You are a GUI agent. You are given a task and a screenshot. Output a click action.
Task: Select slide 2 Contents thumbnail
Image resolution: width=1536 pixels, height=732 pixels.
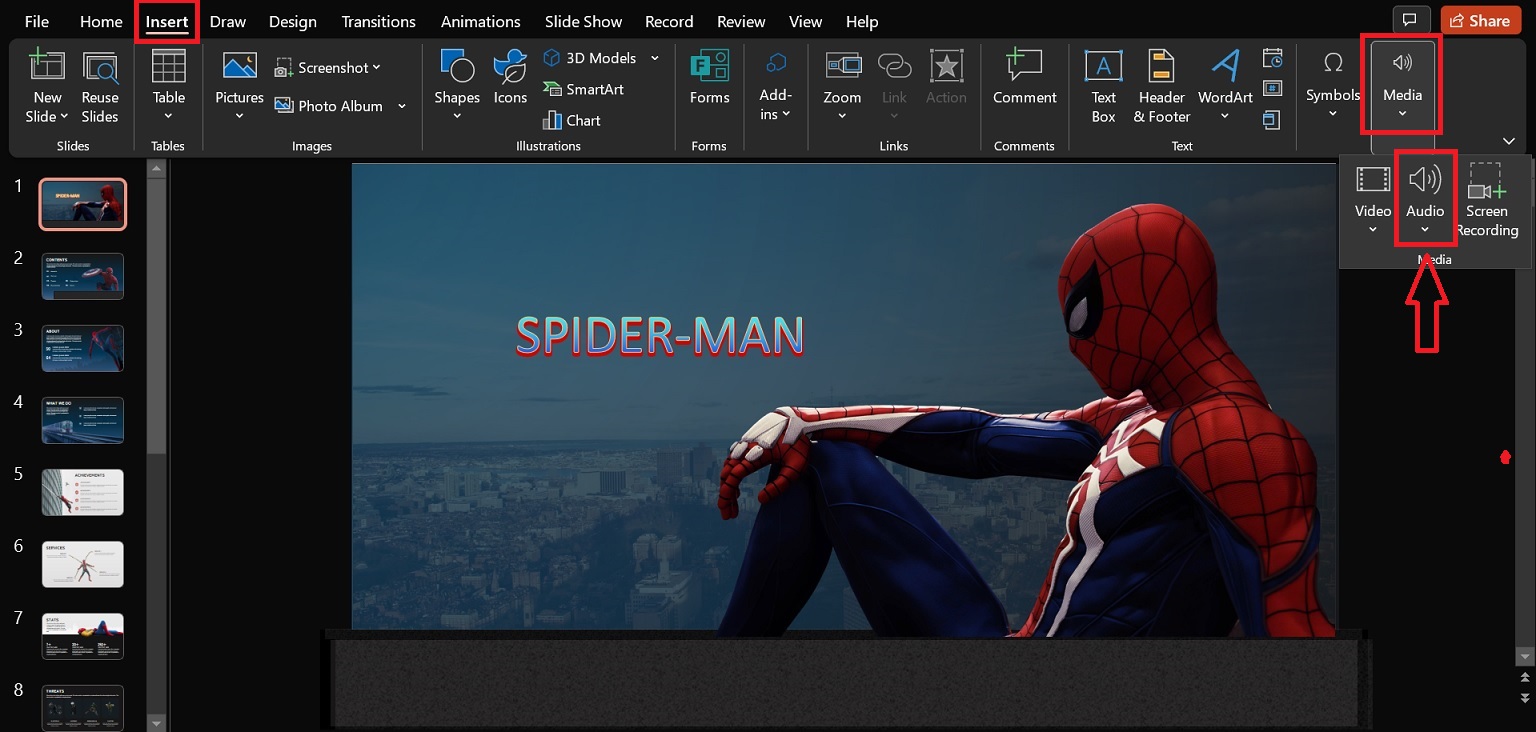pos(83,276)
